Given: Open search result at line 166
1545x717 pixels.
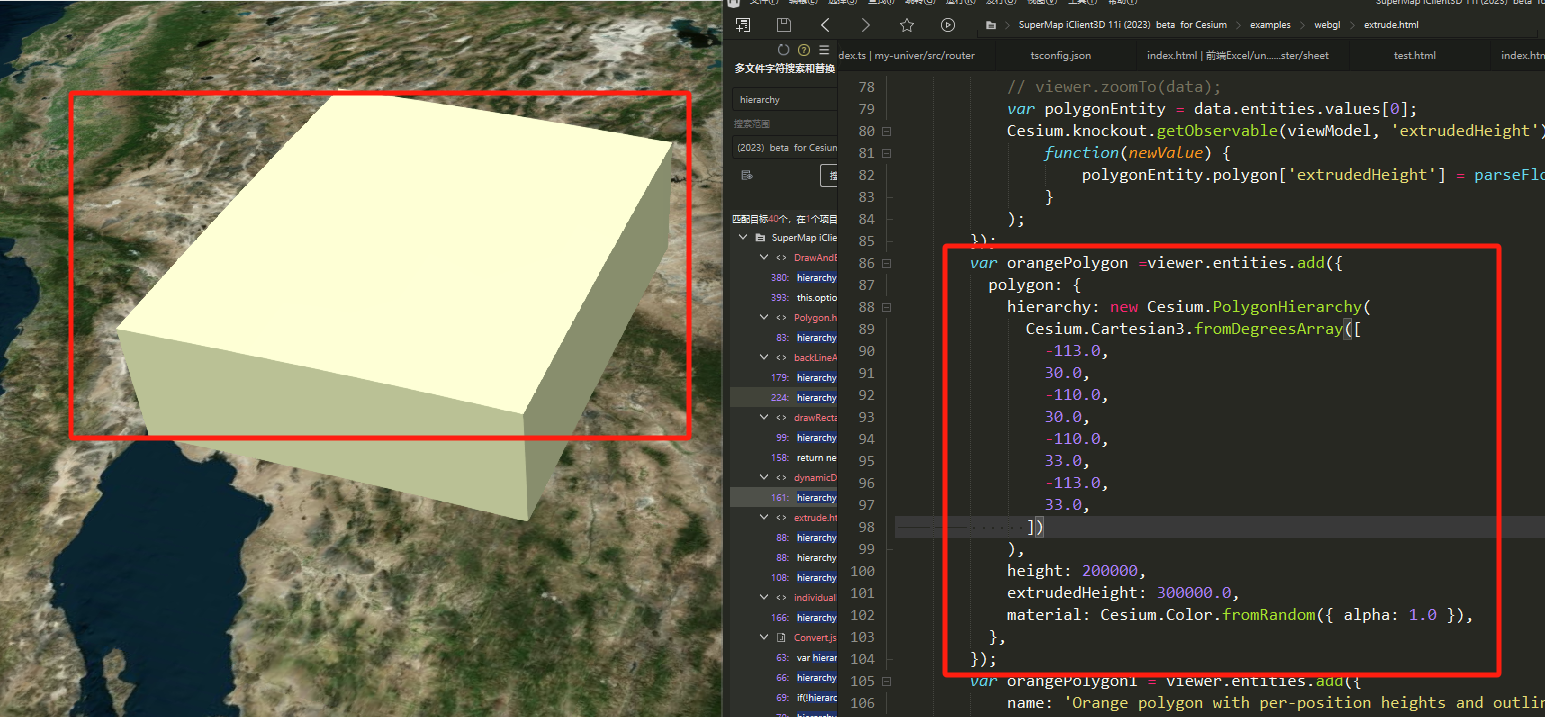Looking at the screenshot, I should point(804,618).
